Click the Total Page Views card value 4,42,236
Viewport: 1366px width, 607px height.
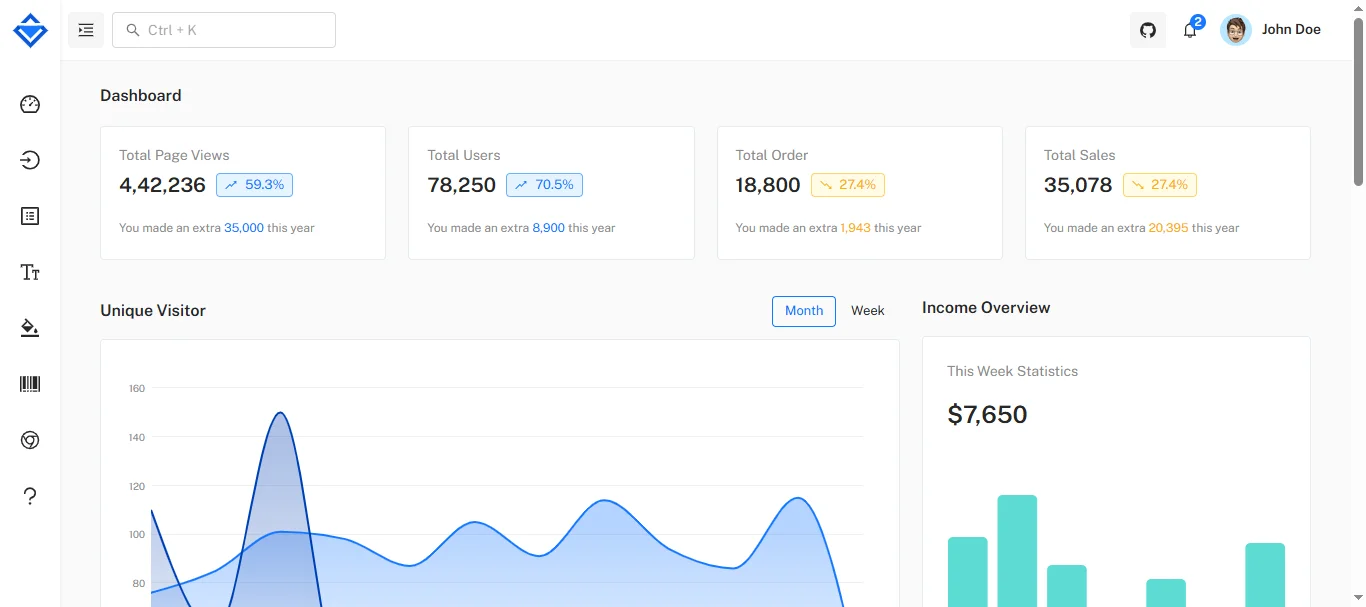162,185
